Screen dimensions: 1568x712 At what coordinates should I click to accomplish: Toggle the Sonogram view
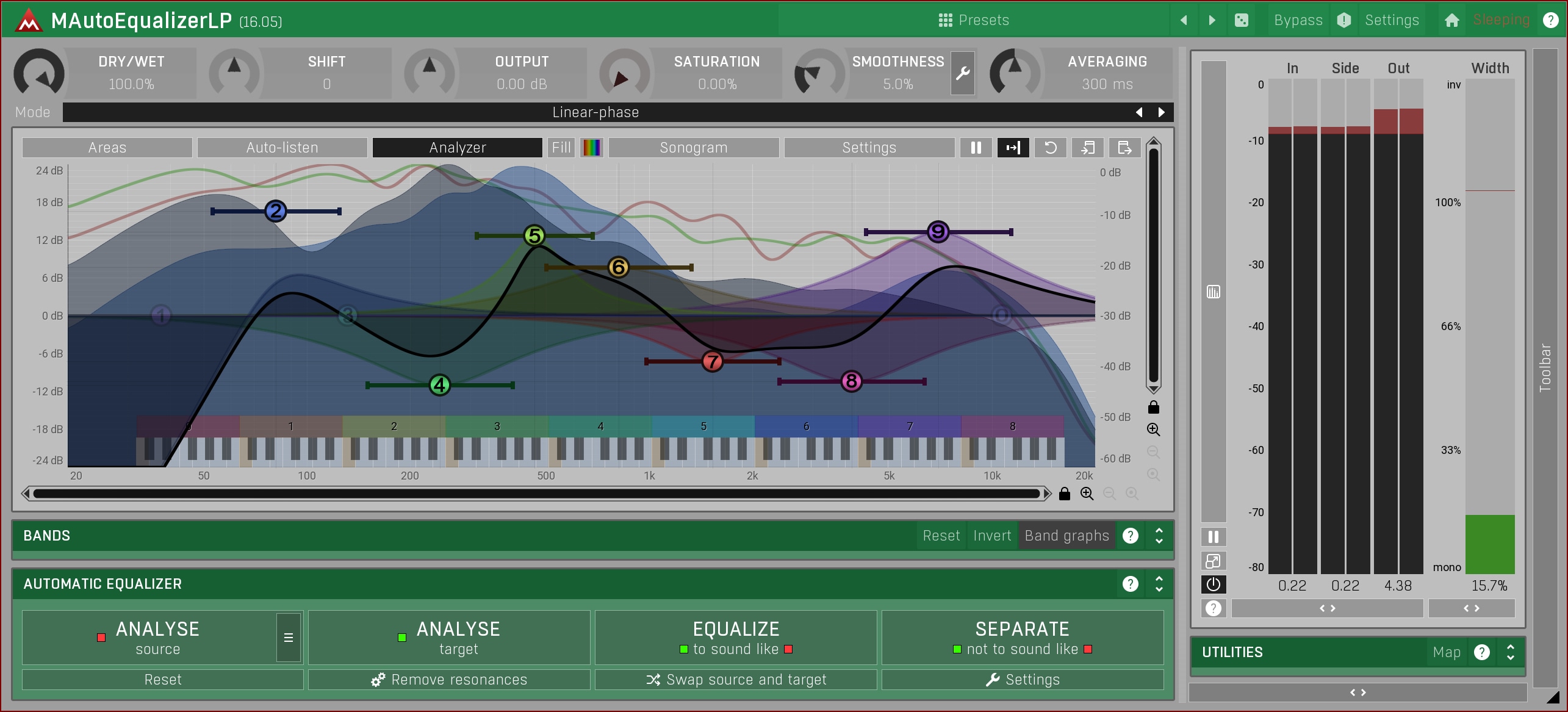tap(694, 148)
